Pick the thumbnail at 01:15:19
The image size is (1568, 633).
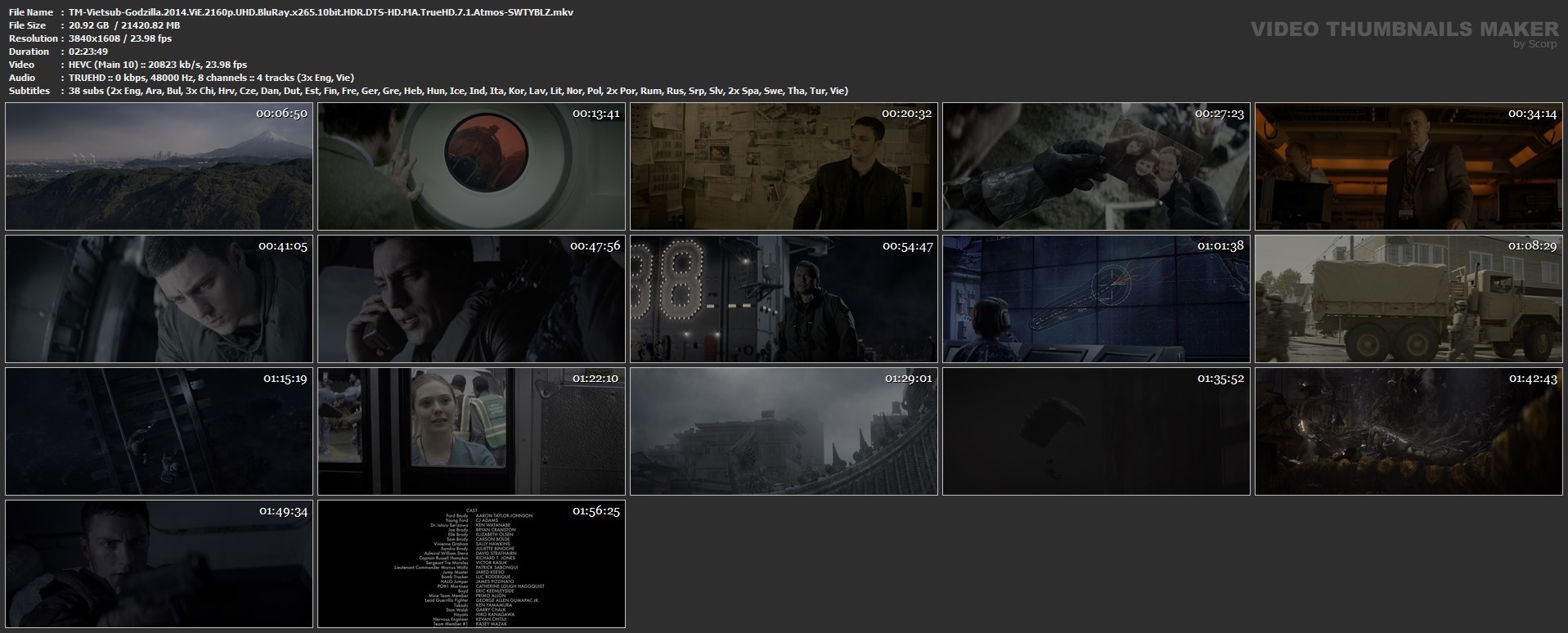pos(159,432)
